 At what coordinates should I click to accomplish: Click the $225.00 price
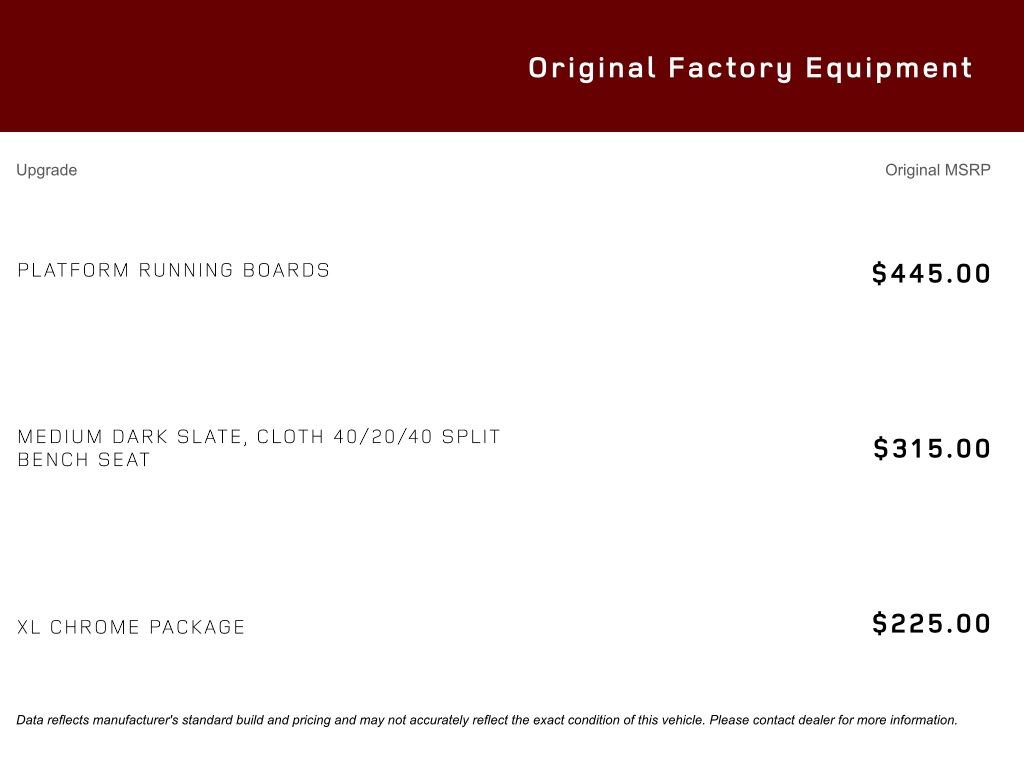(931, 624)
